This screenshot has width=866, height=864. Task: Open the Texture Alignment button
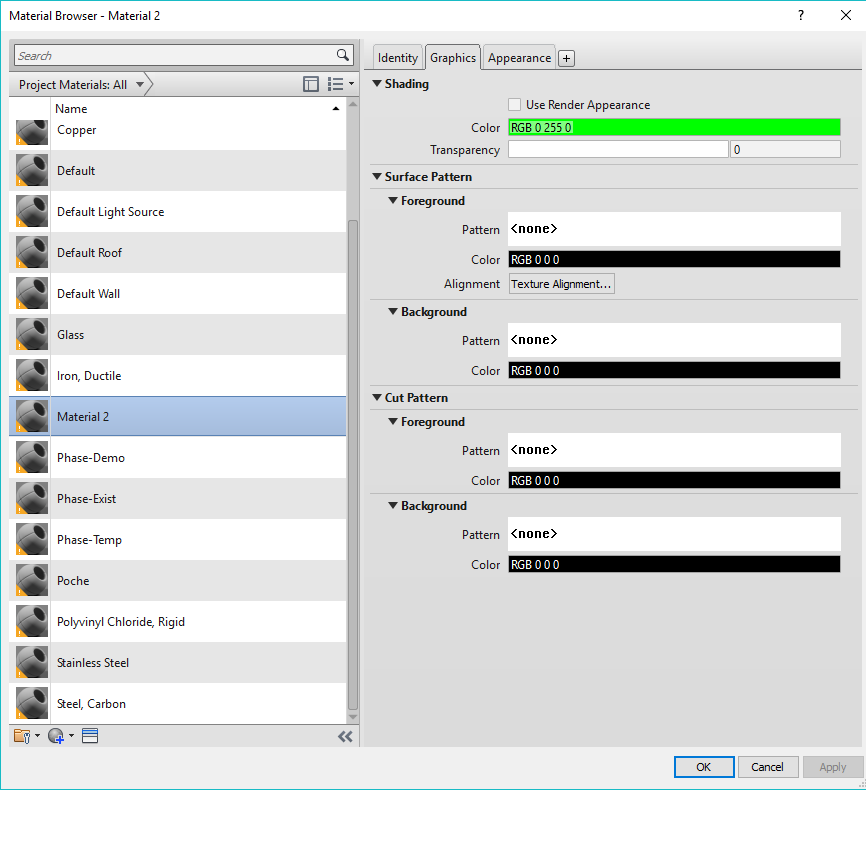[x=561, y=283]
